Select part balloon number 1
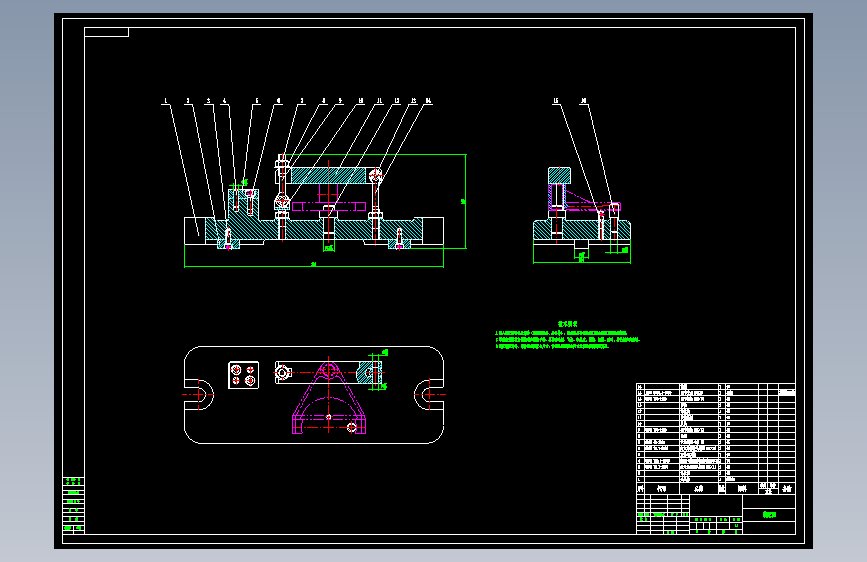 [x=165, y=101]
